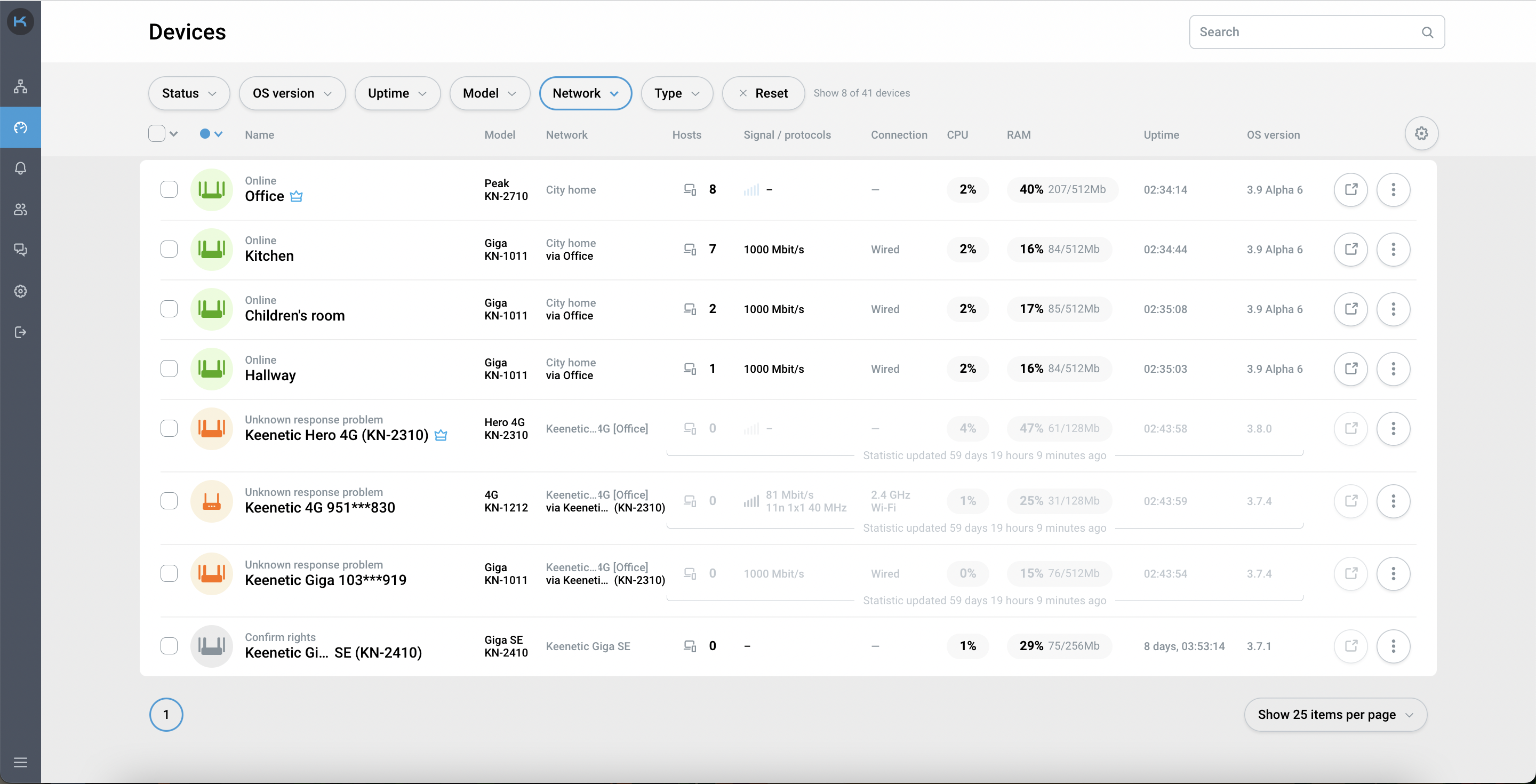This screenshot has width=1536, height=784.
Task: Expand the OS version filter dropdown
Action: pyautogui.click(x=292, y=94)
